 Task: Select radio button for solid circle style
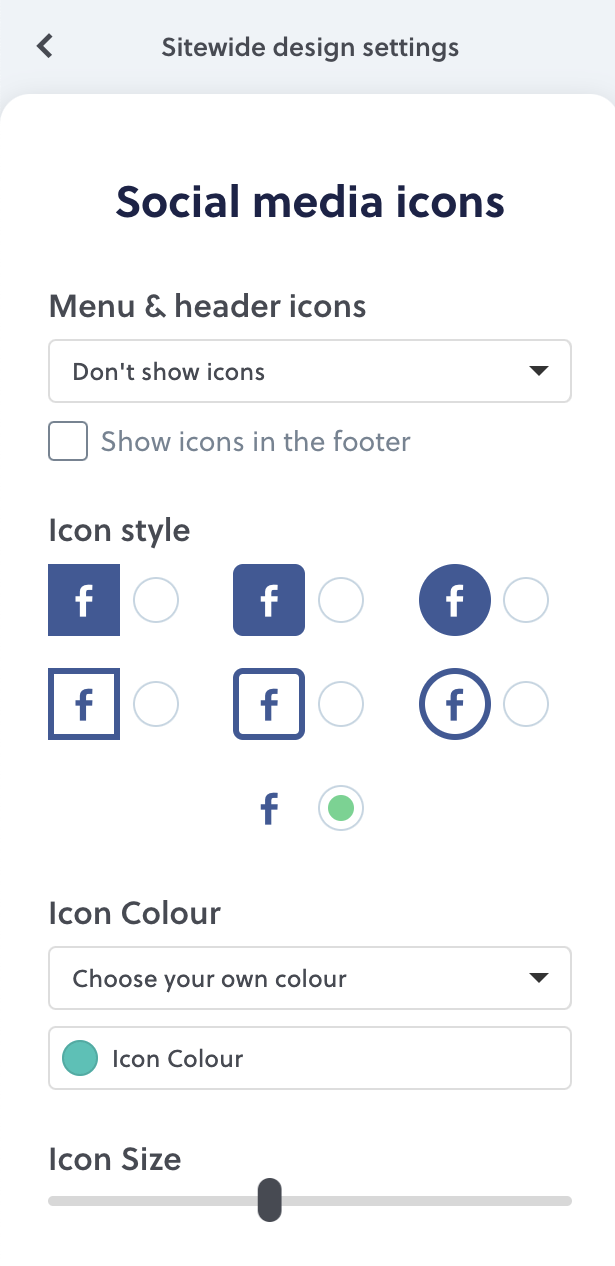click(526, 600)
